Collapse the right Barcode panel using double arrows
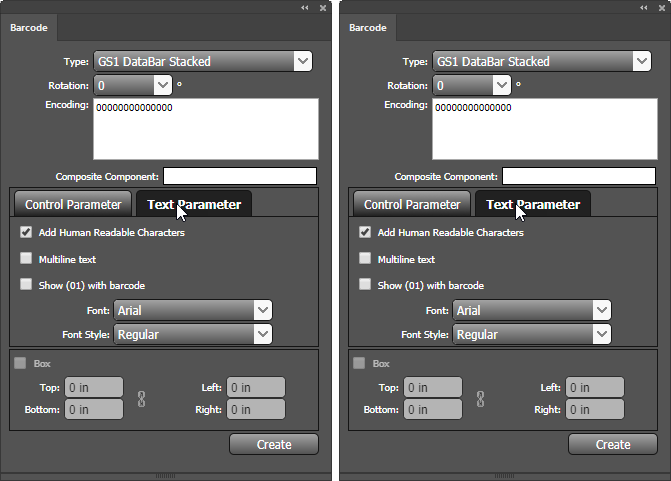This screenshot has width=671, height=481. [644, 7]
